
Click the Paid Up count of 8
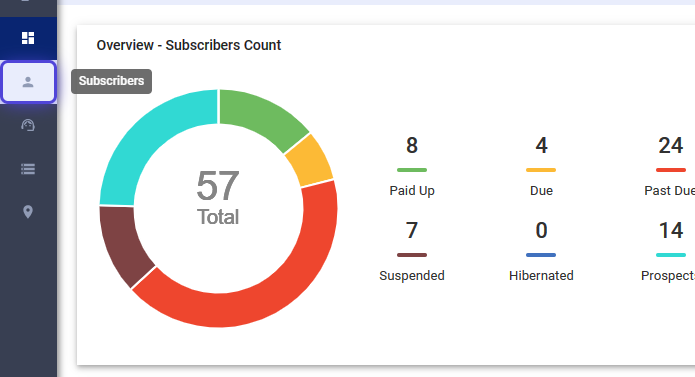[x=412, y=145]
